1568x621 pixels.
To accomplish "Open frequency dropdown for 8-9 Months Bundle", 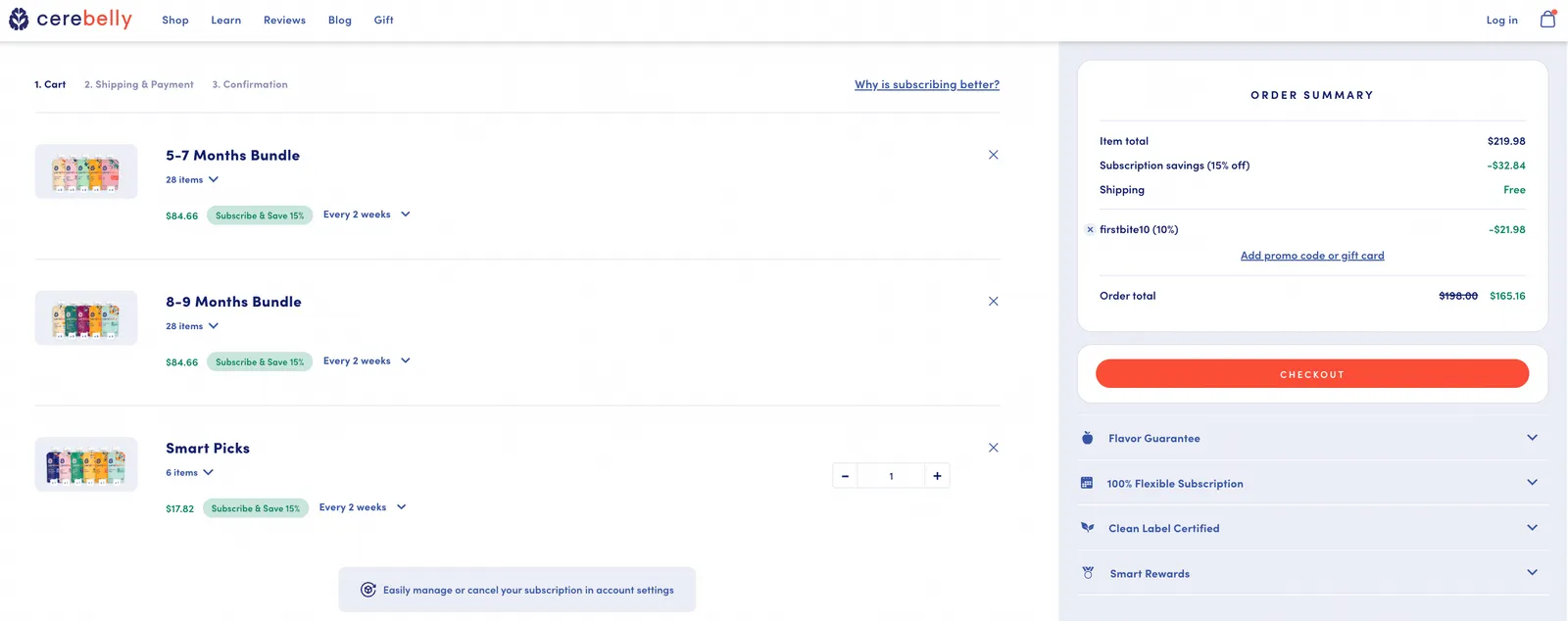I will (x=367, y=360).
